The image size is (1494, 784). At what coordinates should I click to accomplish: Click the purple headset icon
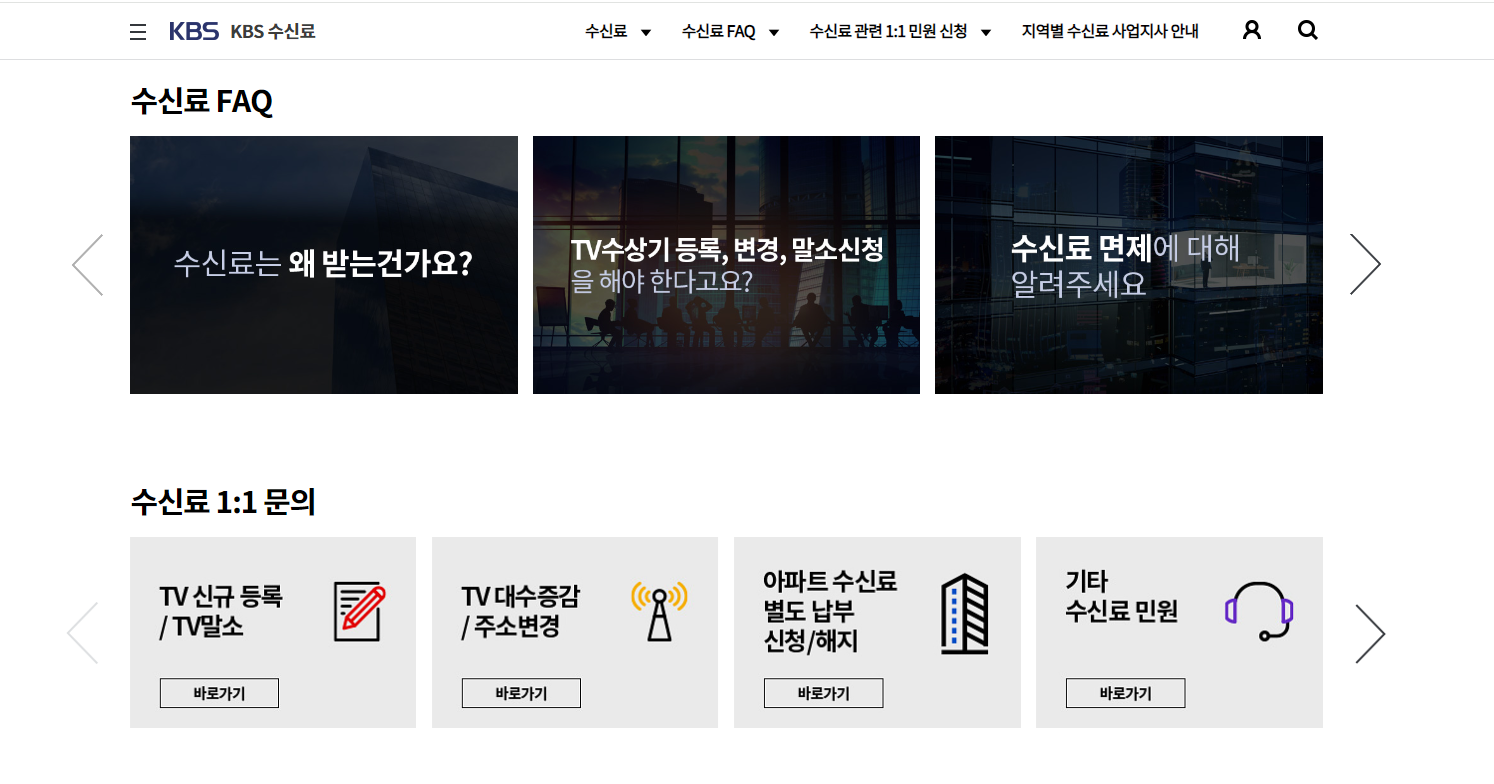point(1259,611)
